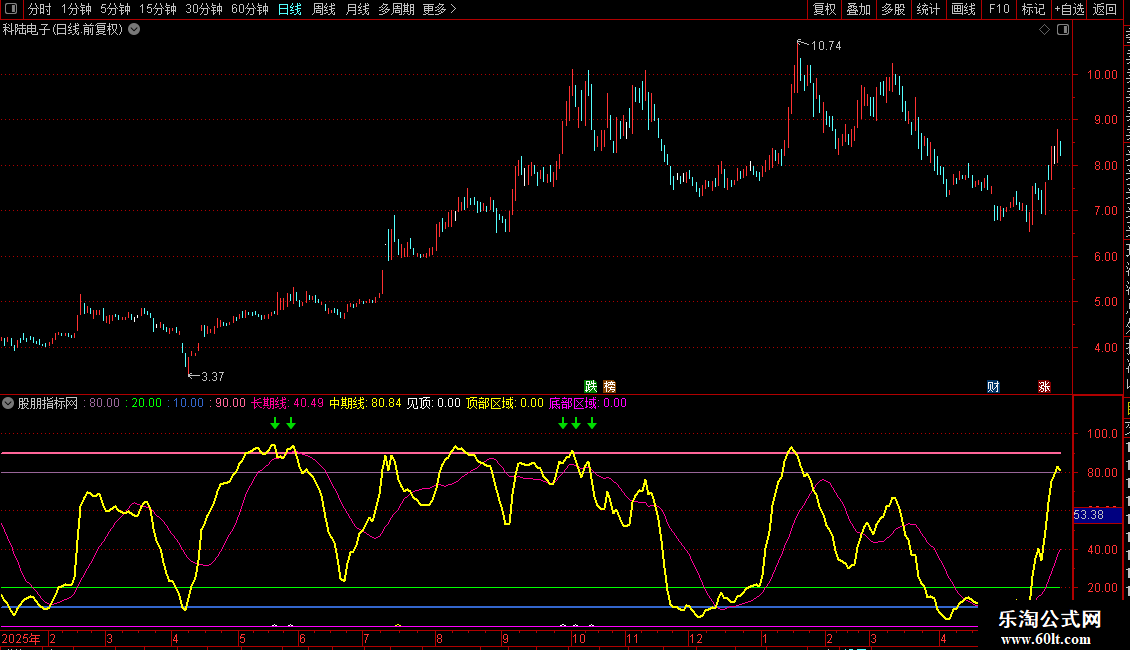Screen dimensions: 1130x650
Task: Click the 返回 back button
Action: pyautogui.click(x=1104, y=9)
